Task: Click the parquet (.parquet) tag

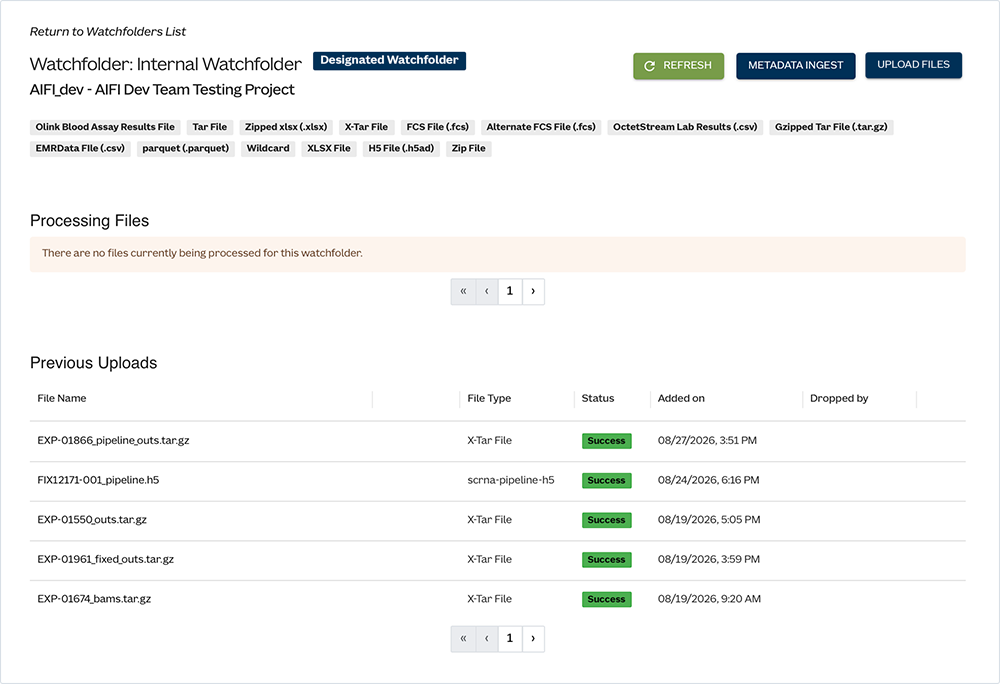Action: coord(186,149)
